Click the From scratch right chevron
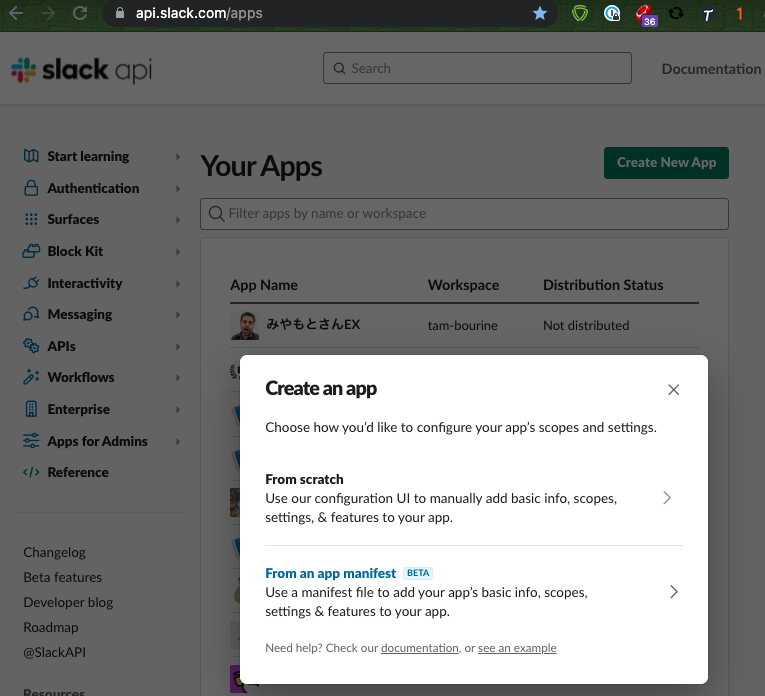The height and width of the screenshot is (696, 765). [667, 498]
